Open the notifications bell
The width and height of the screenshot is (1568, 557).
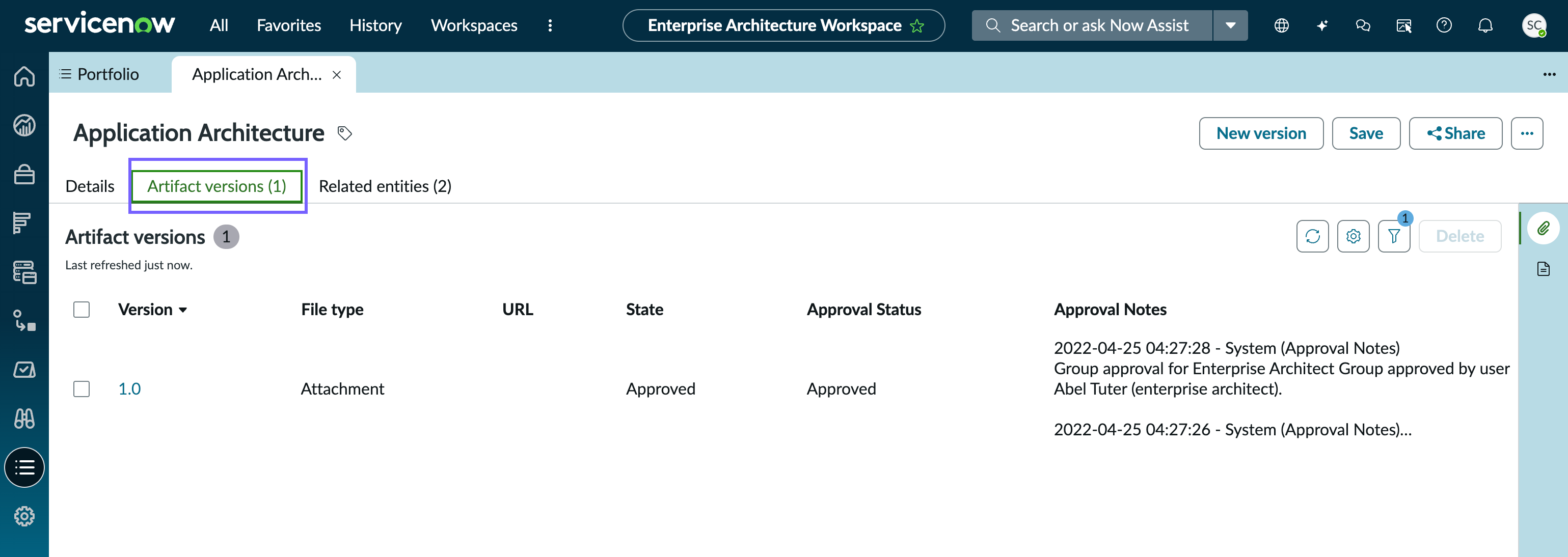pyautogui.click(x=1485, y=25)
